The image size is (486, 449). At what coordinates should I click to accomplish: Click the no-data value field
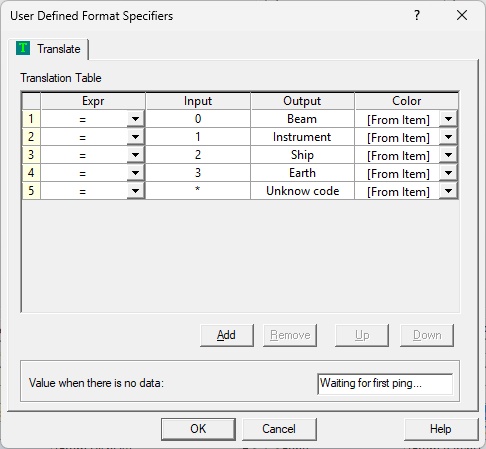(x=385, y=384)
